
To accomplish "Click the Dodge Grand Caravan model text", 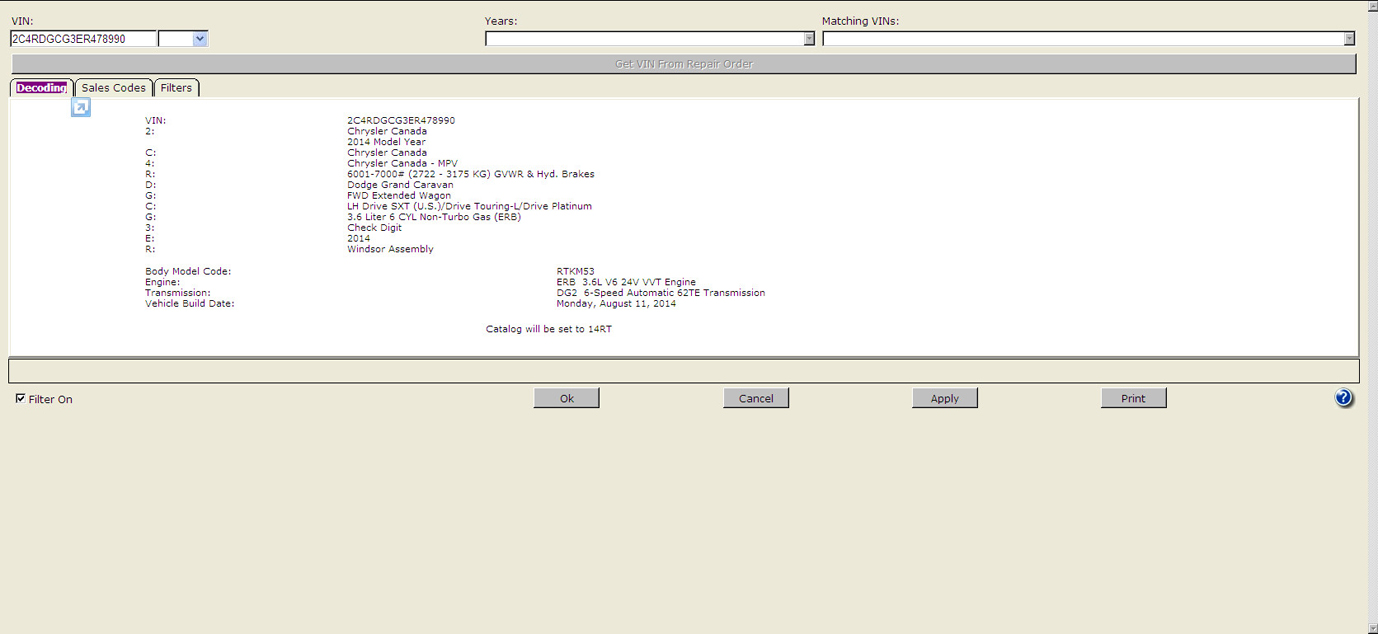I will [400, 185].
